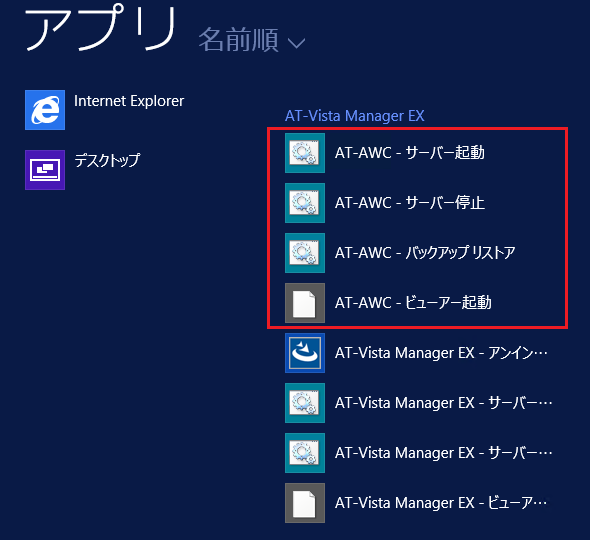Click the AT-Vista Manager EX group header
The image size is (590, 540).
pos(354,116)
